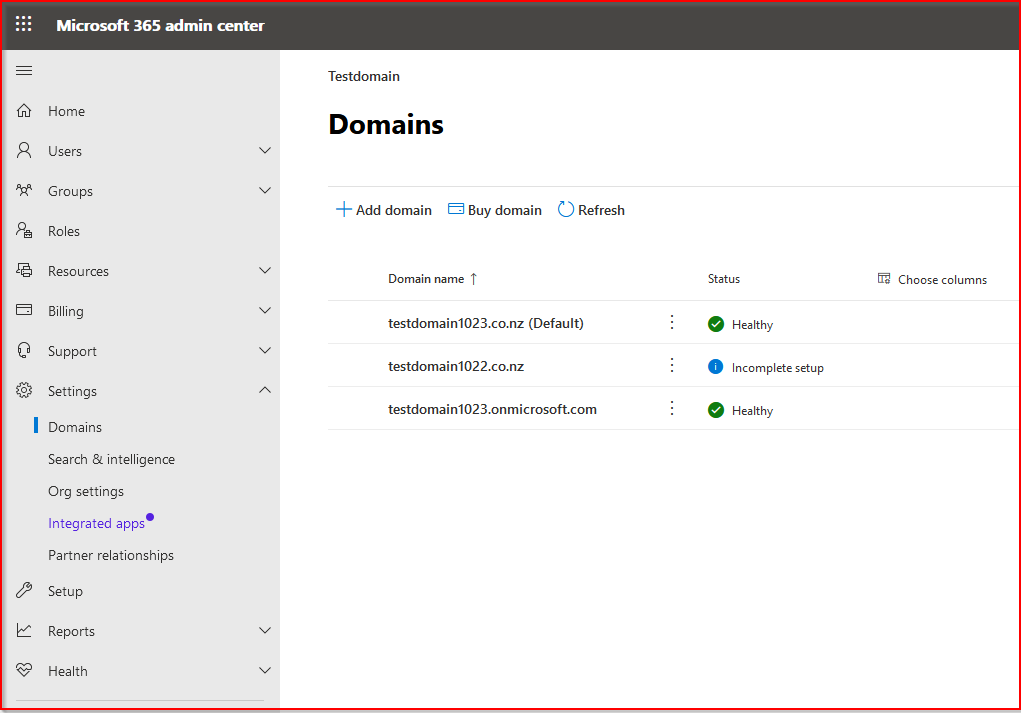The image size is (1021, 713).
Task: Click the Setup wrench icon
Action: [25, 591]
